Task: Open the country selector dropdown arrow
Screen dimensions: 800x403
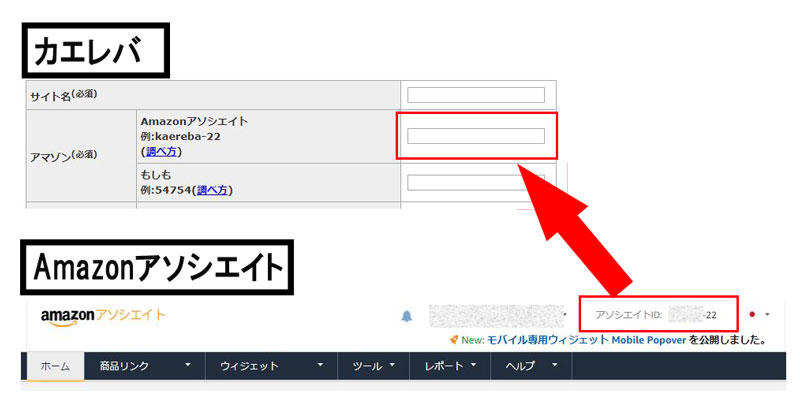Action: point(767,315)
